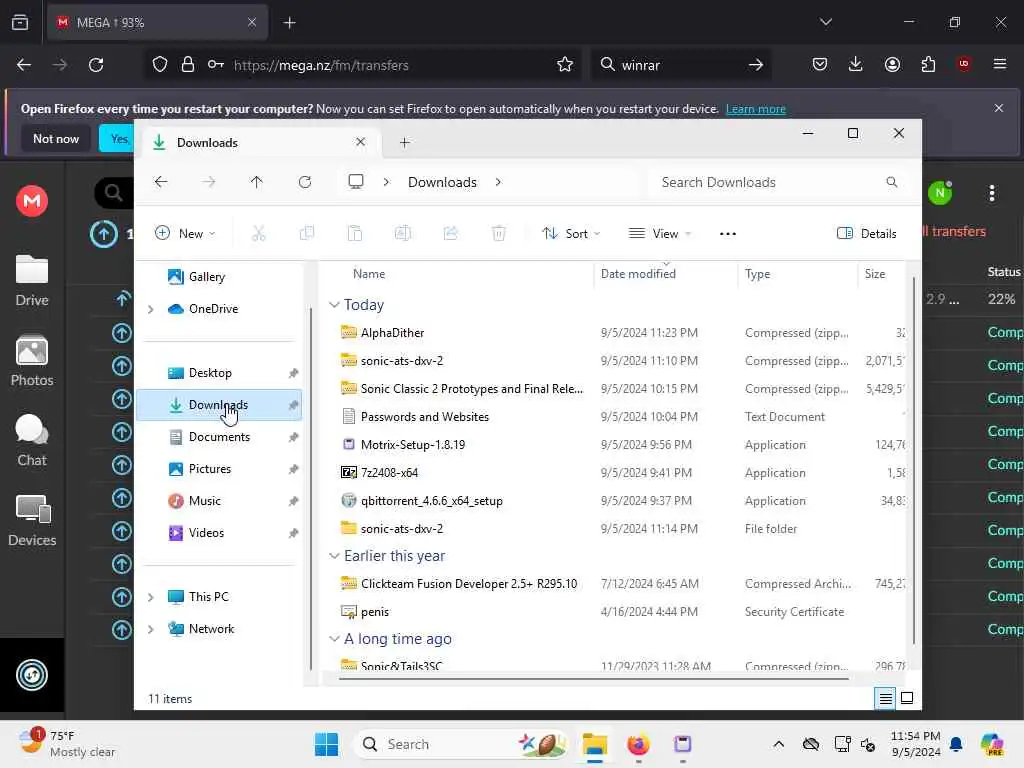Viewport: 1024px width, 768px height.
Task: Open MEGA Drive in the sidebar
Action: point(32,281)
